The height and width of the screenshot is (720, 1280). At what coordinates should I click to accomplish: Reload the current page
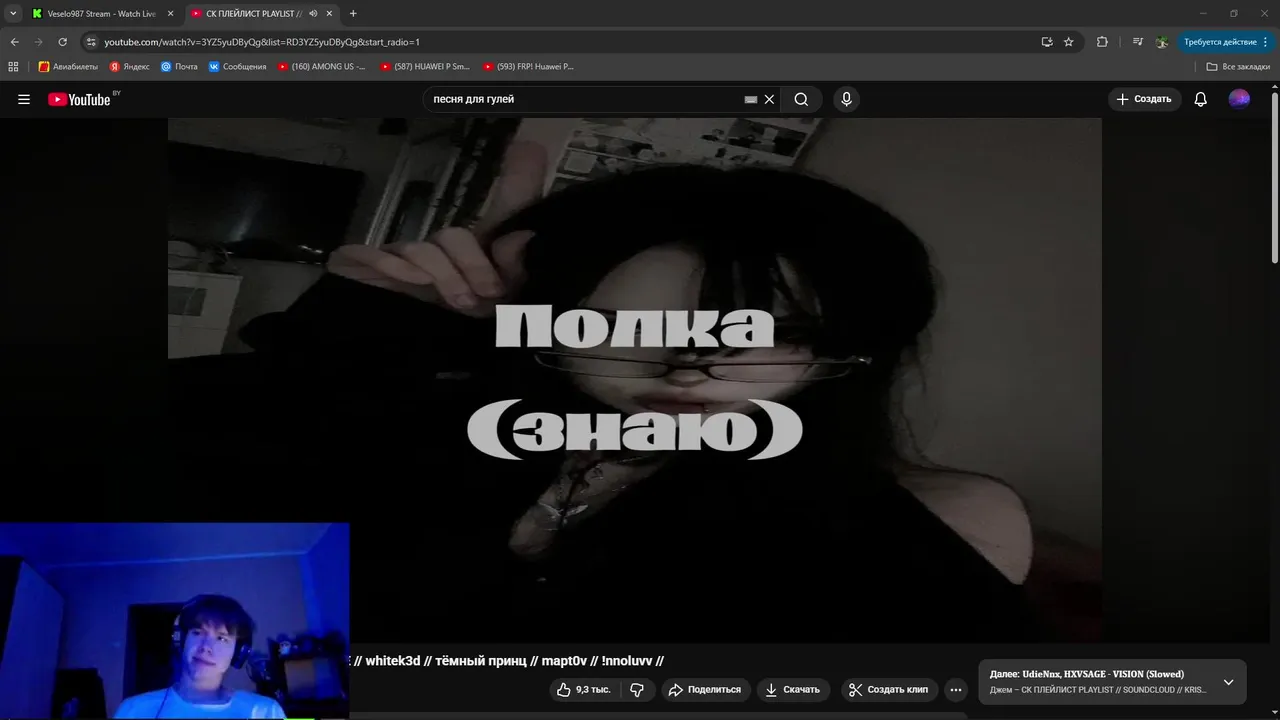click(x=63, y=42)
